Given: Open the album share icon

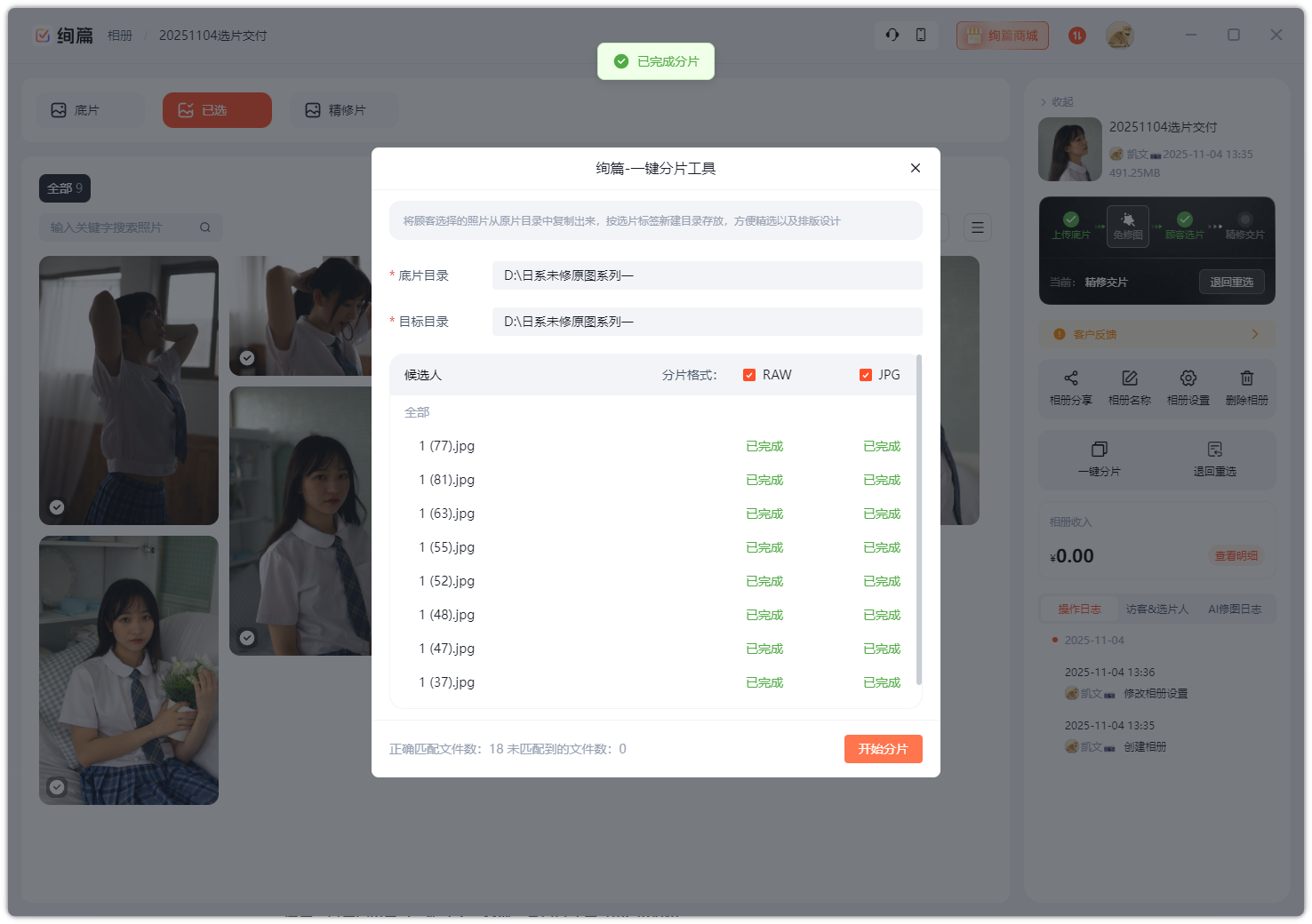Looking at the screenshot, I should click(x=1070, y=378).
